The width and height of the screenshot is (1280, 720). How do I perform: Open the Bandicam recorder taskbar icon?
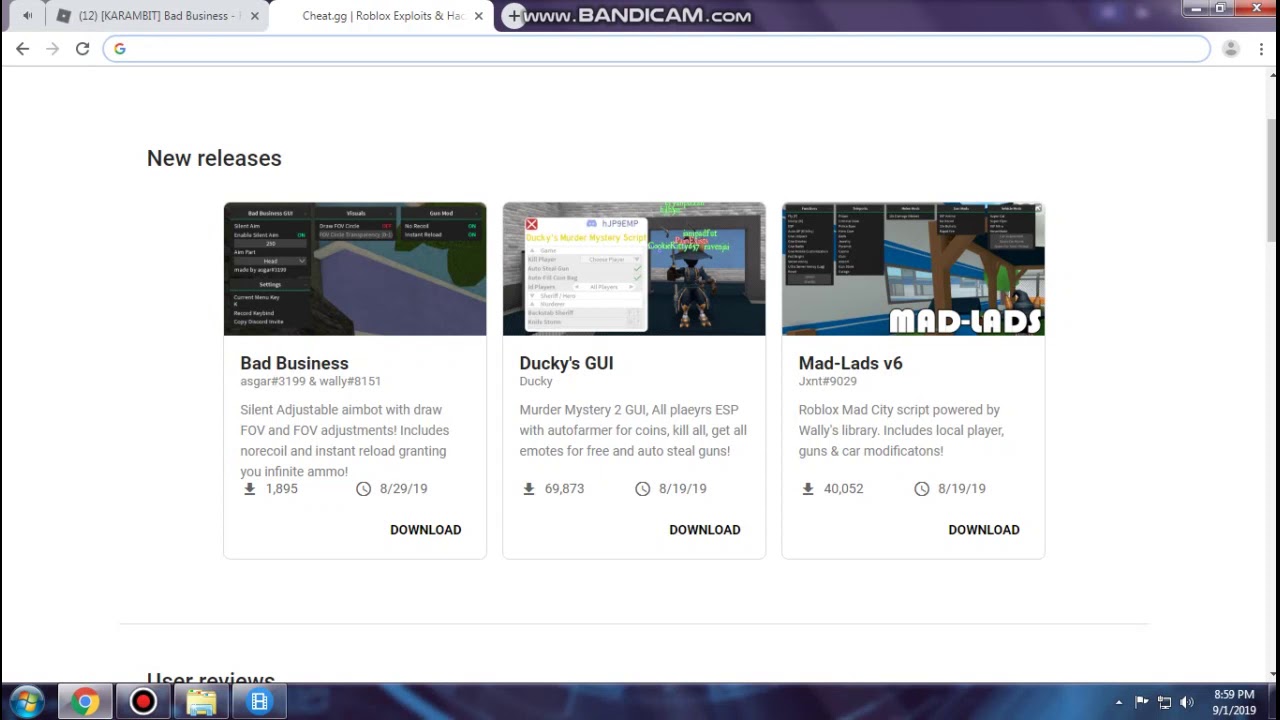[143, 702]
